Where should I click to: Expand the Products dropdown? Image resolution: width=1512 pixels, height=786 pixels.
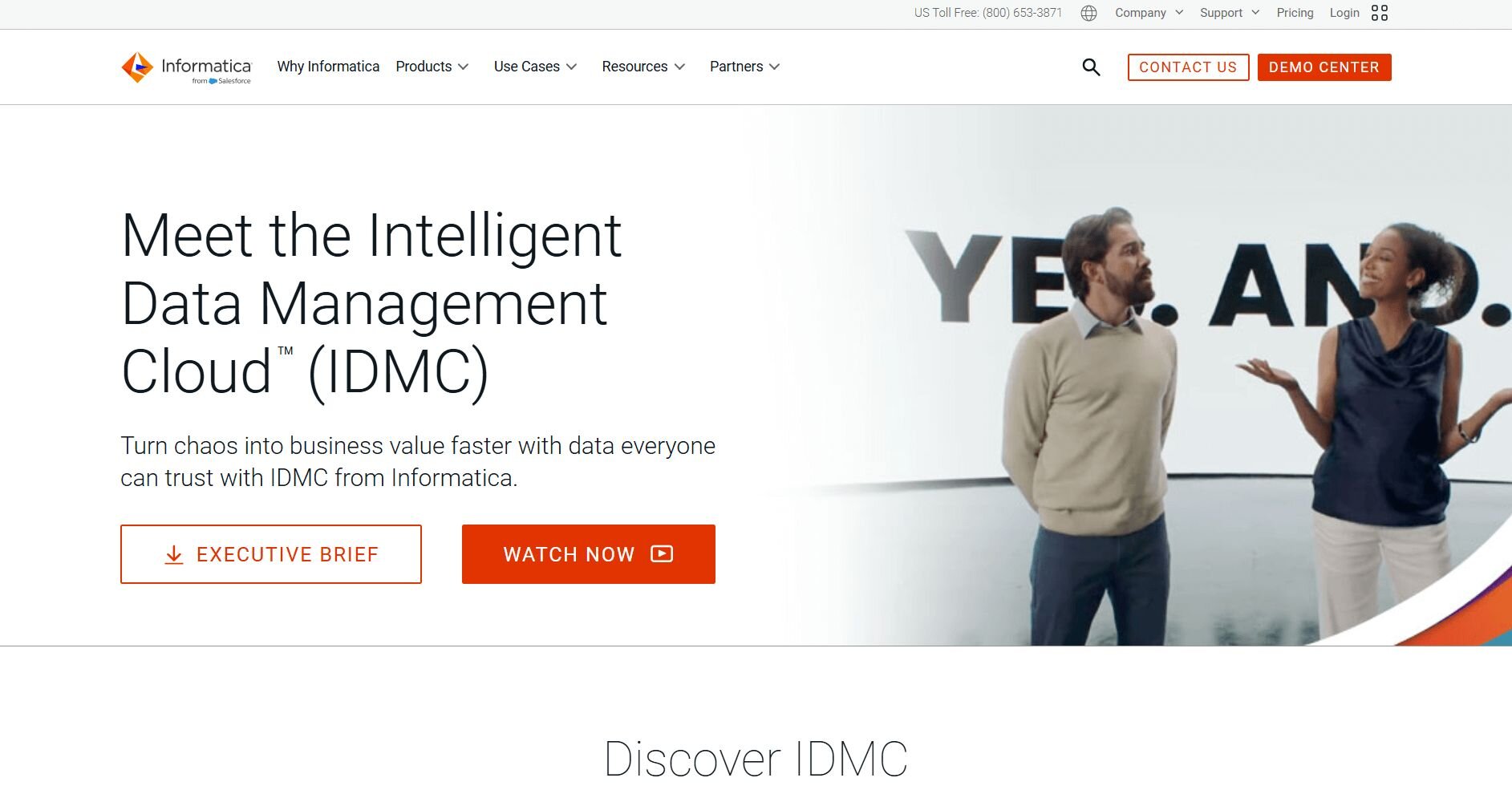pos(432,67)
